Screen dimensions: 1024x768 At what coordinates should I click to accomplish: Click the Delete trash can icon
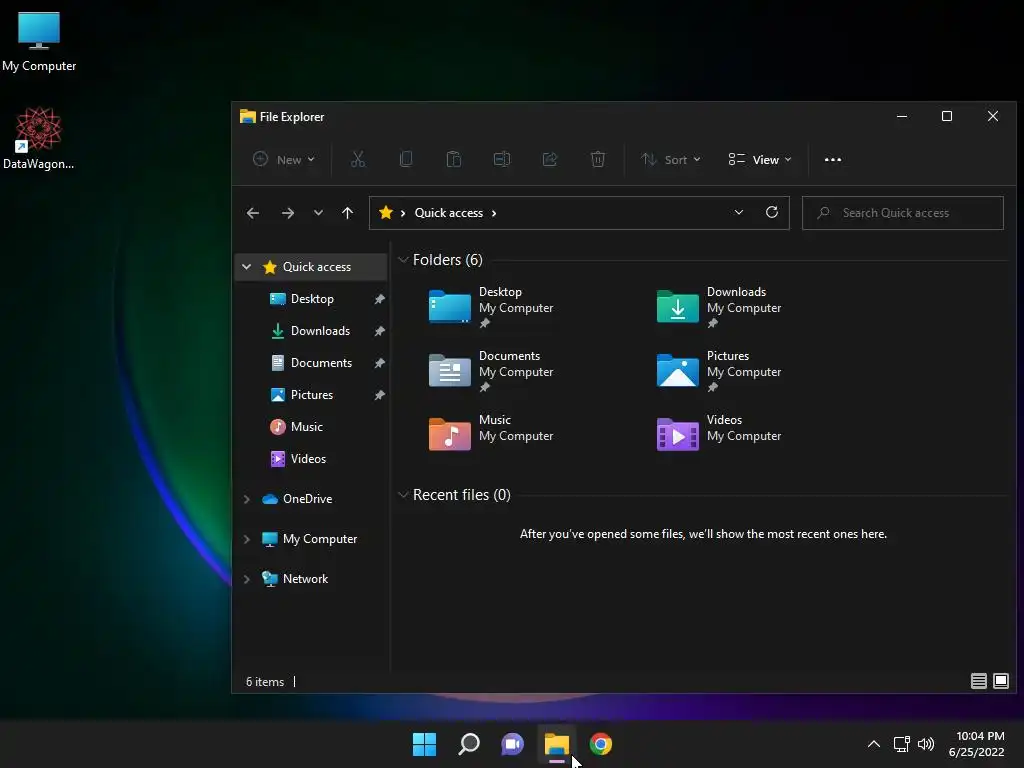(598, 159)
